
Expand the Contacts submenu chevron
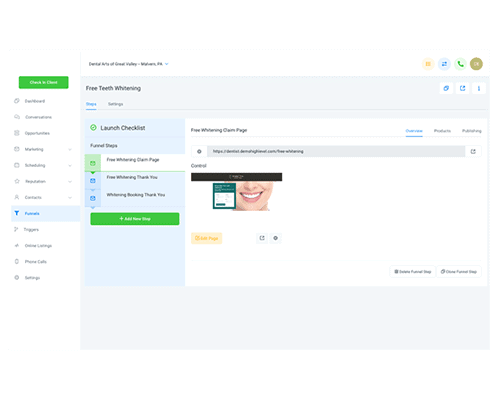[70, 198]
